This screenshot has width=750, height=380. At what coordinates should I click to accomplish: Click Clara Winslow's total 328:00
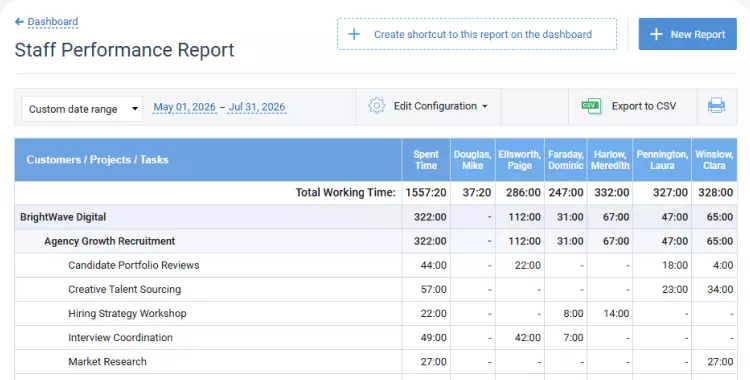716,192
